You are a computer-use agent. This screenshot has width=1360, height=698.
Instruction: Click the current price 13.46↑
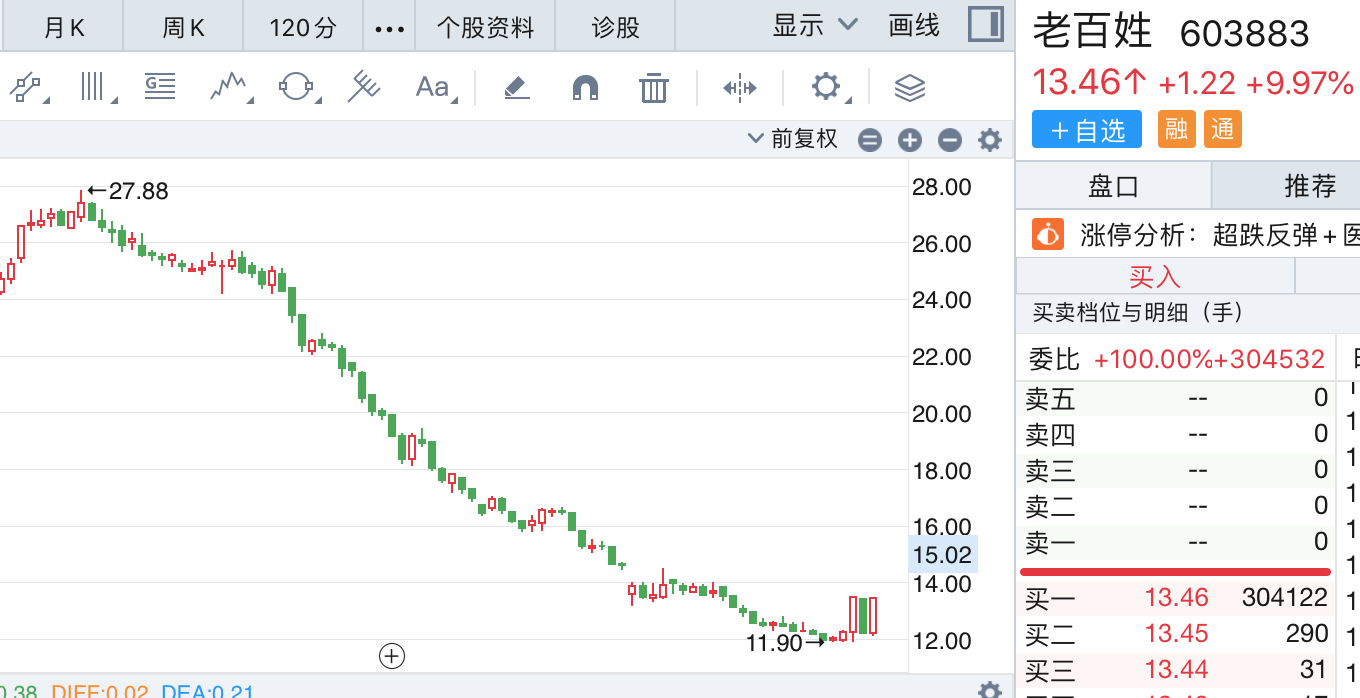click(1090, 82)
